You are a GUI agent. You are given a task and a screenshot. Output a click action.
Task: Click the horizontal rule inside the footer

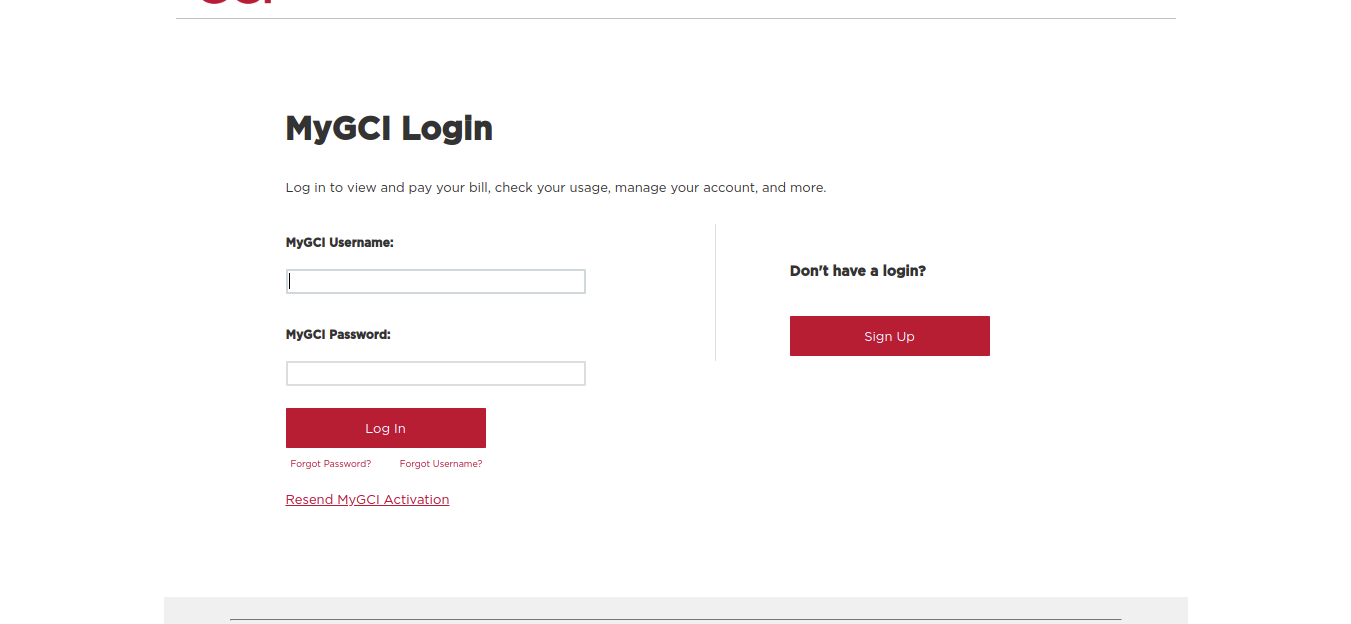pos(676,619)
